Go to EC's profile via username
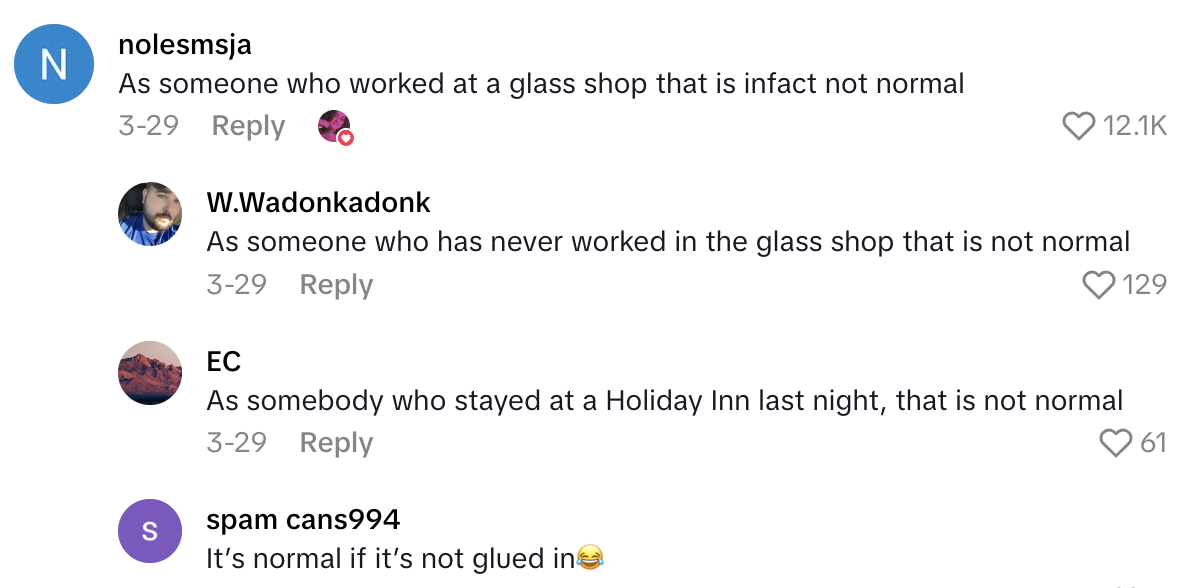Image resolution: width=1200 pixels, height=588 pixels. click(x=224, y=361)
